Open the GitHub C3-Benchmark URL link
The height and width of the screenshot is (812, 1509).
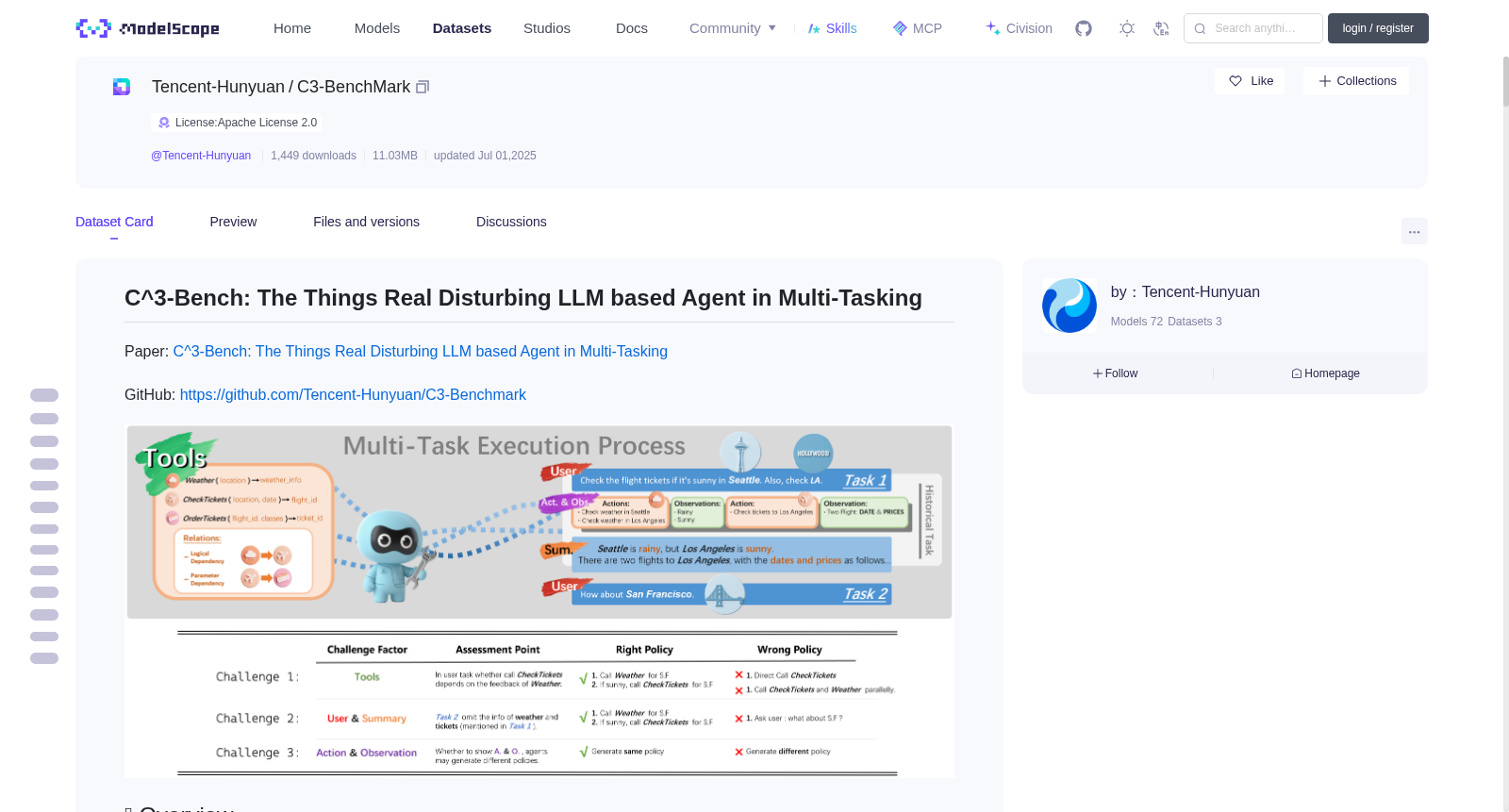pos(353,395)
